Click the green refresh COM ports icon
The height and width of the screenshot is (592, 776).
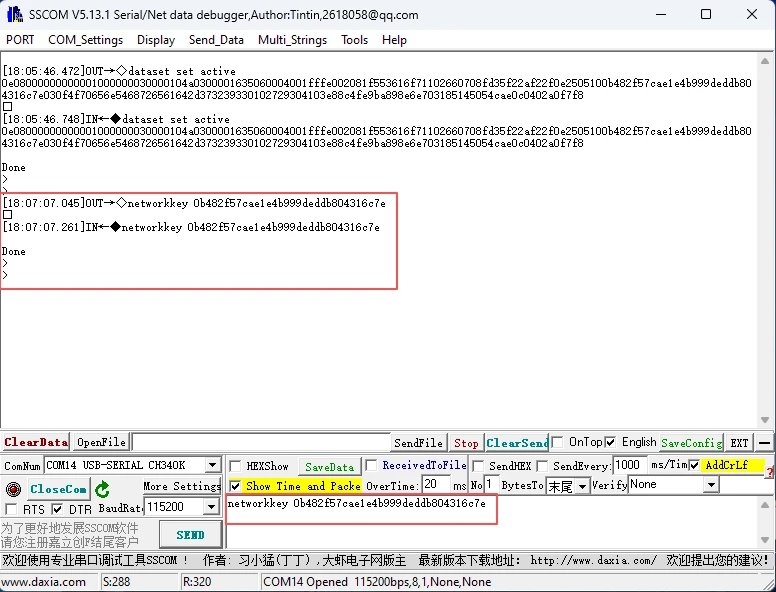coord(103,489)
